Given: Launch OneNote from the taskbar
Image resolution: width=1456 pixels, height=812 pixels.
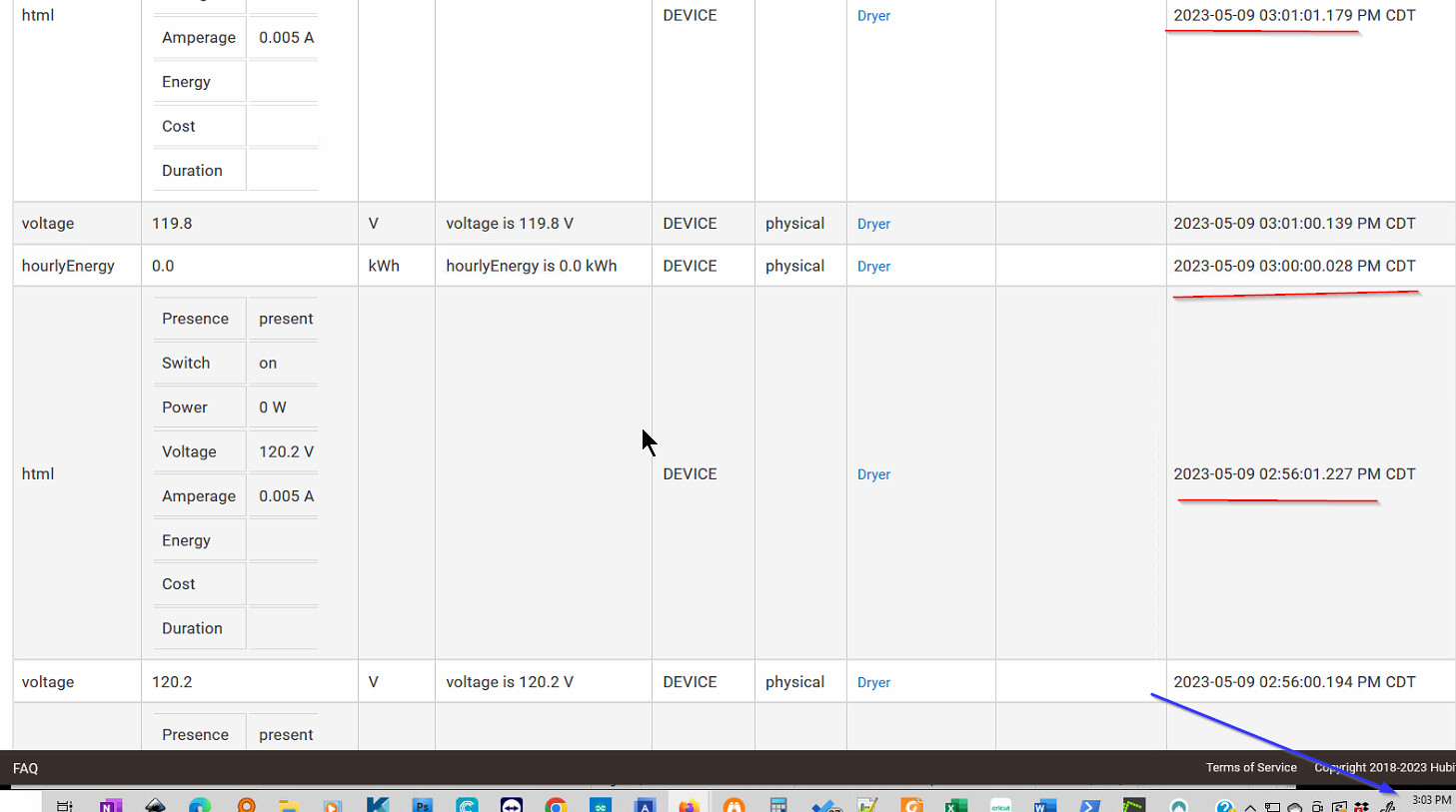Looking at the screenshot, I should click(x=110, y=805).
